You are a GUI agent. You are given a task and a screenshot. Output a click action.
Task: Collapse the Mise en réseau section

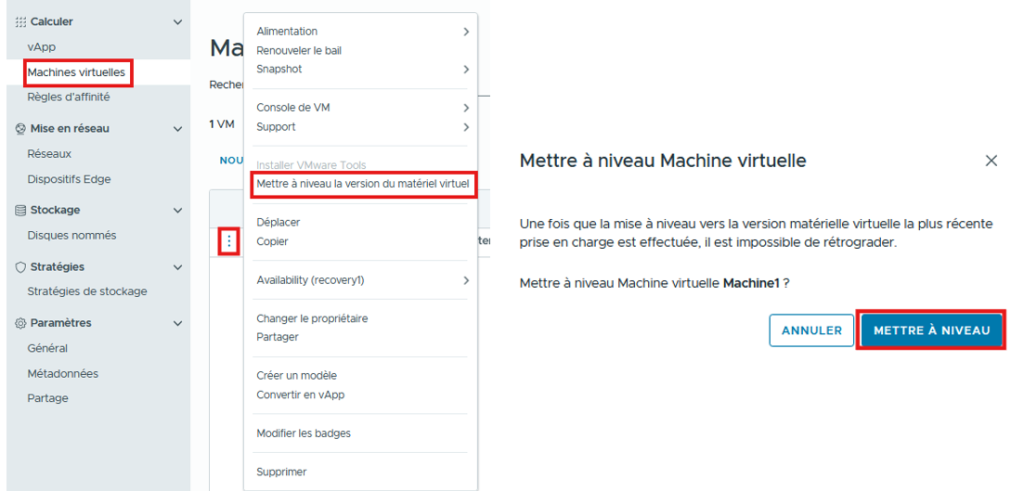(x=178, y=129)
